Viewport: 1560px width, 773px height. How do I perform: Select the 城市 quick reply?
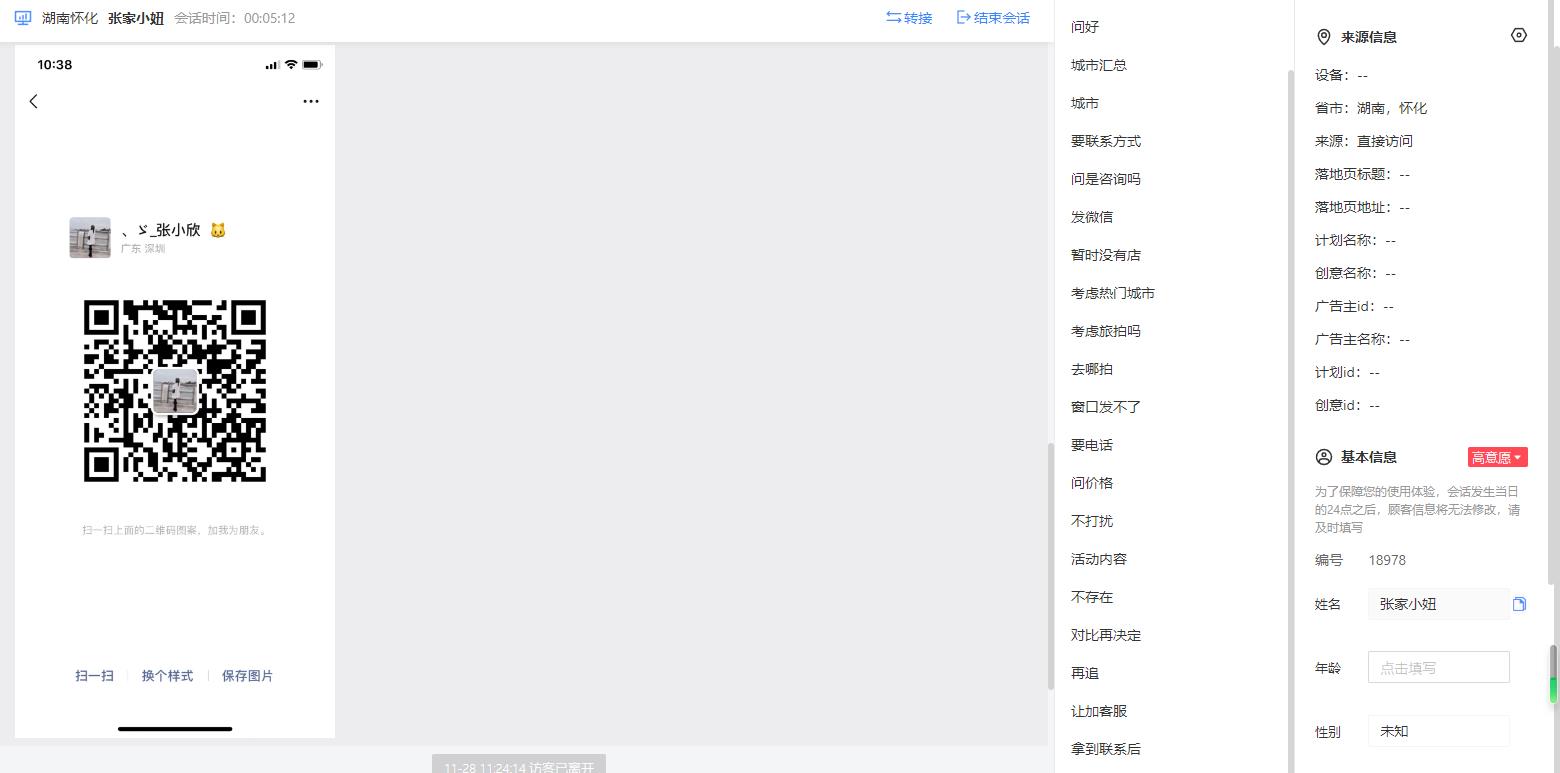pos(1085,103)
